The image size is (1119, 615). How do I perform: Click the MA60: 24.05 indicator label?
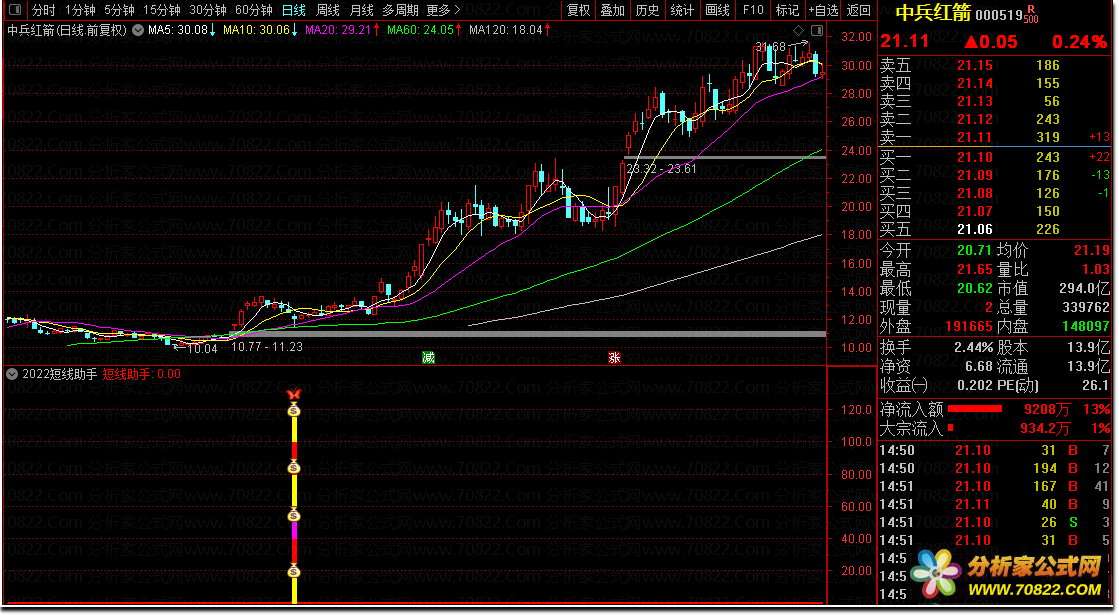coord(424,30)
